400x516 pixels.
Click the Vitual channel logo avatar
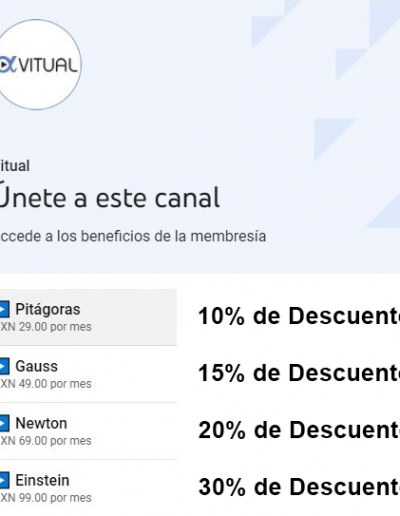tap(38, 64)
